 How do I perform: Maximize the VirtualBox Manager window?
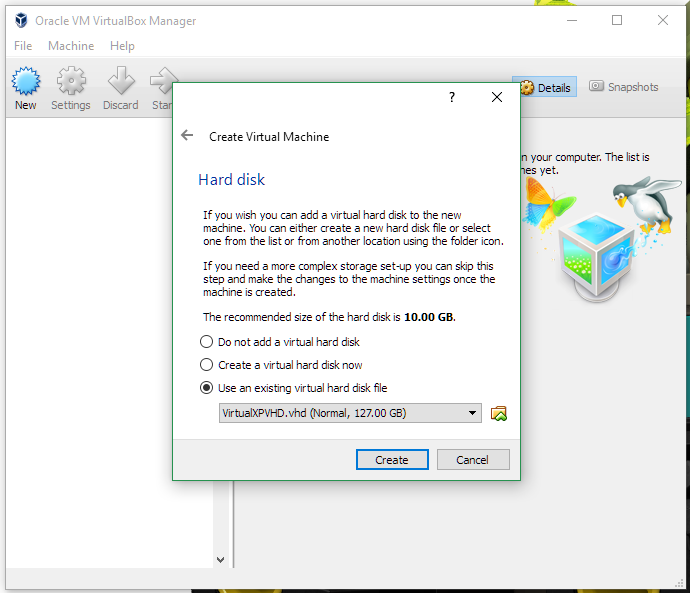[x=617, y=20]
